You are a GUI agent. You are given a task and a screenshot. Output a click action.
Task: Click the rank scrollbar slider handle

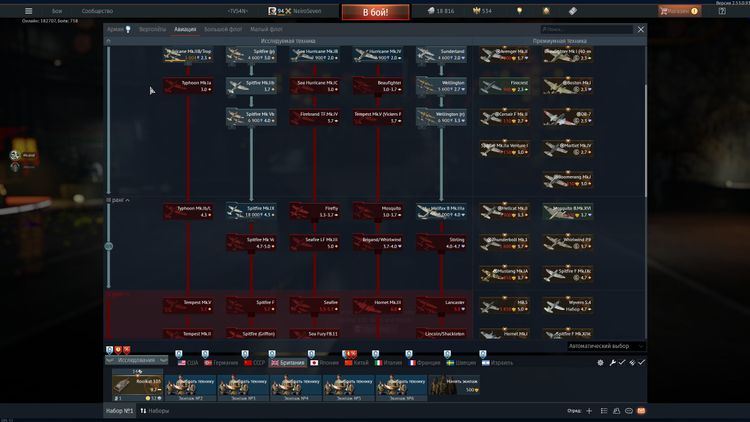(x=109, y=245)
